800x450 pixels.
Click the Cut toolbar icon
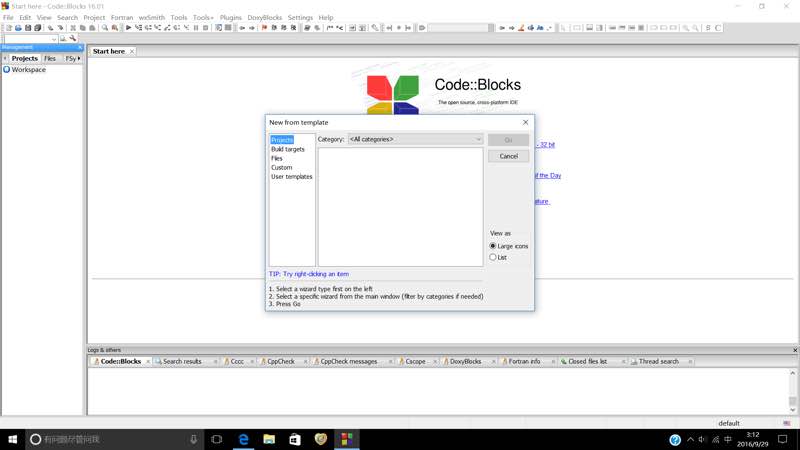coord(73,28)
